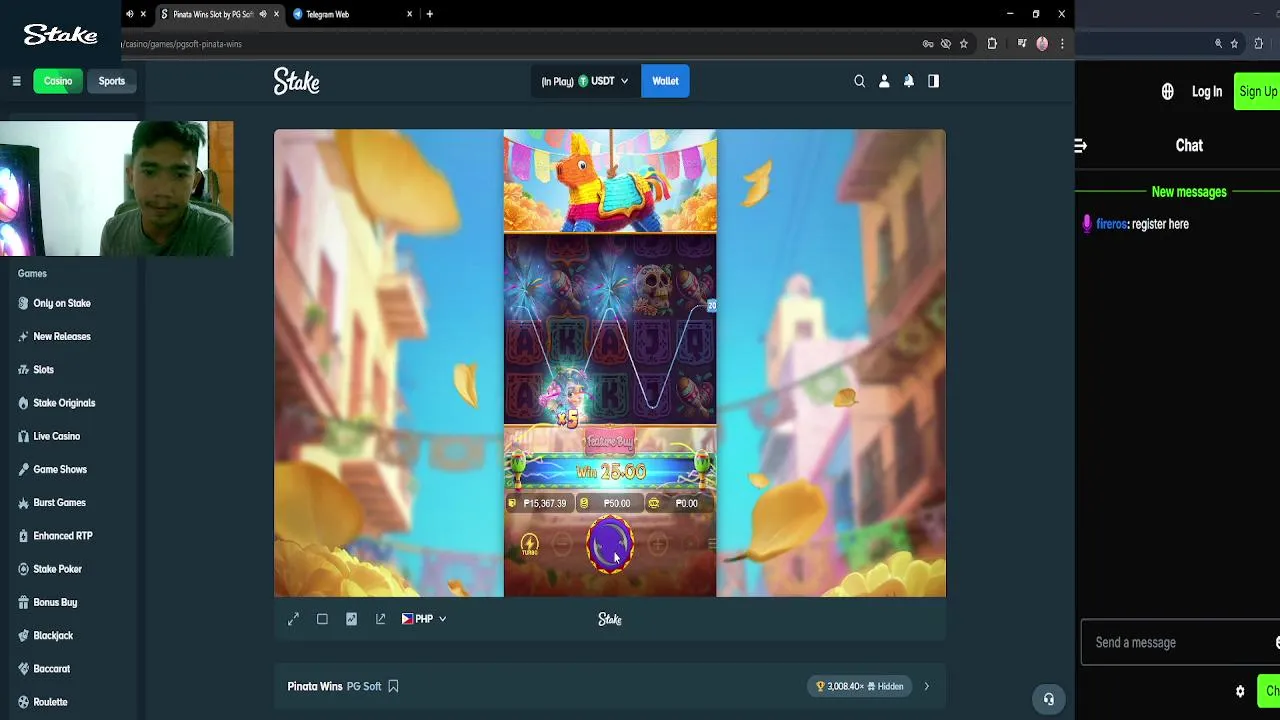This screenshot has width=1280, height=720.
Task: Bookmark Pinata Wins as favourite
Action: tap(393, 686)
